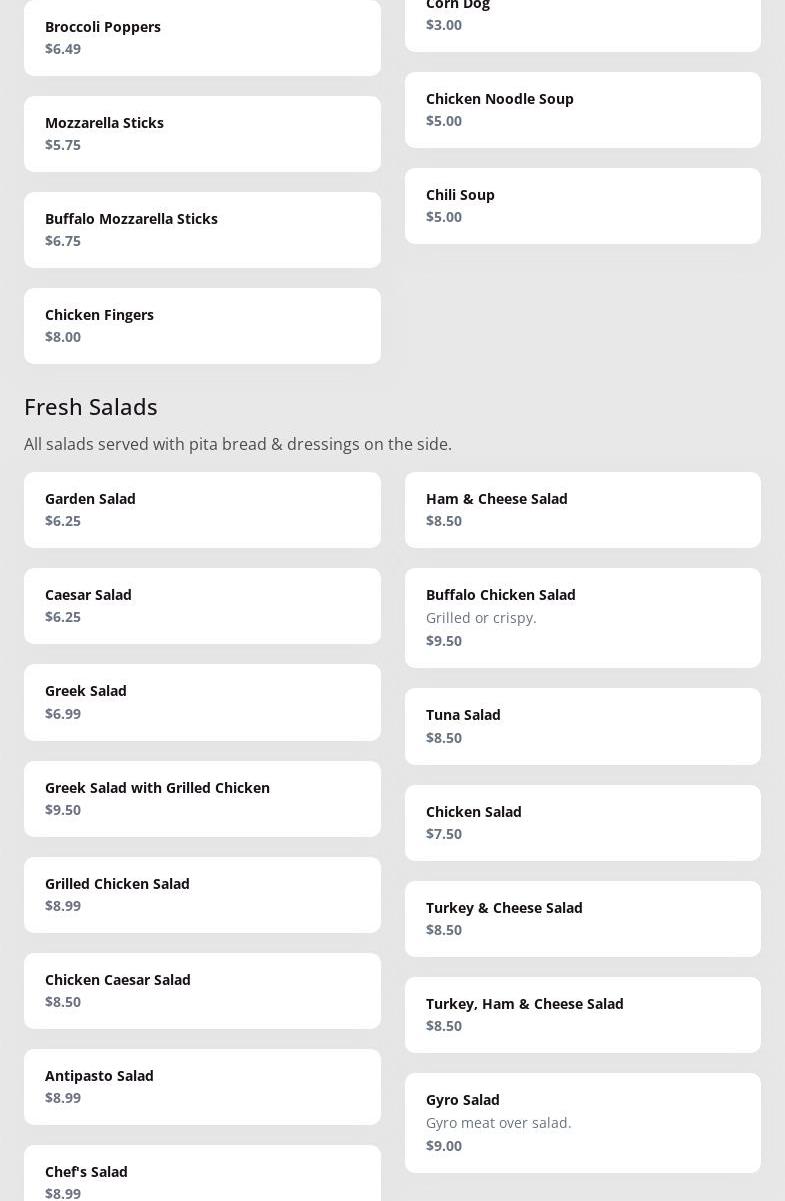Select the Caesar Salad card

202,605
